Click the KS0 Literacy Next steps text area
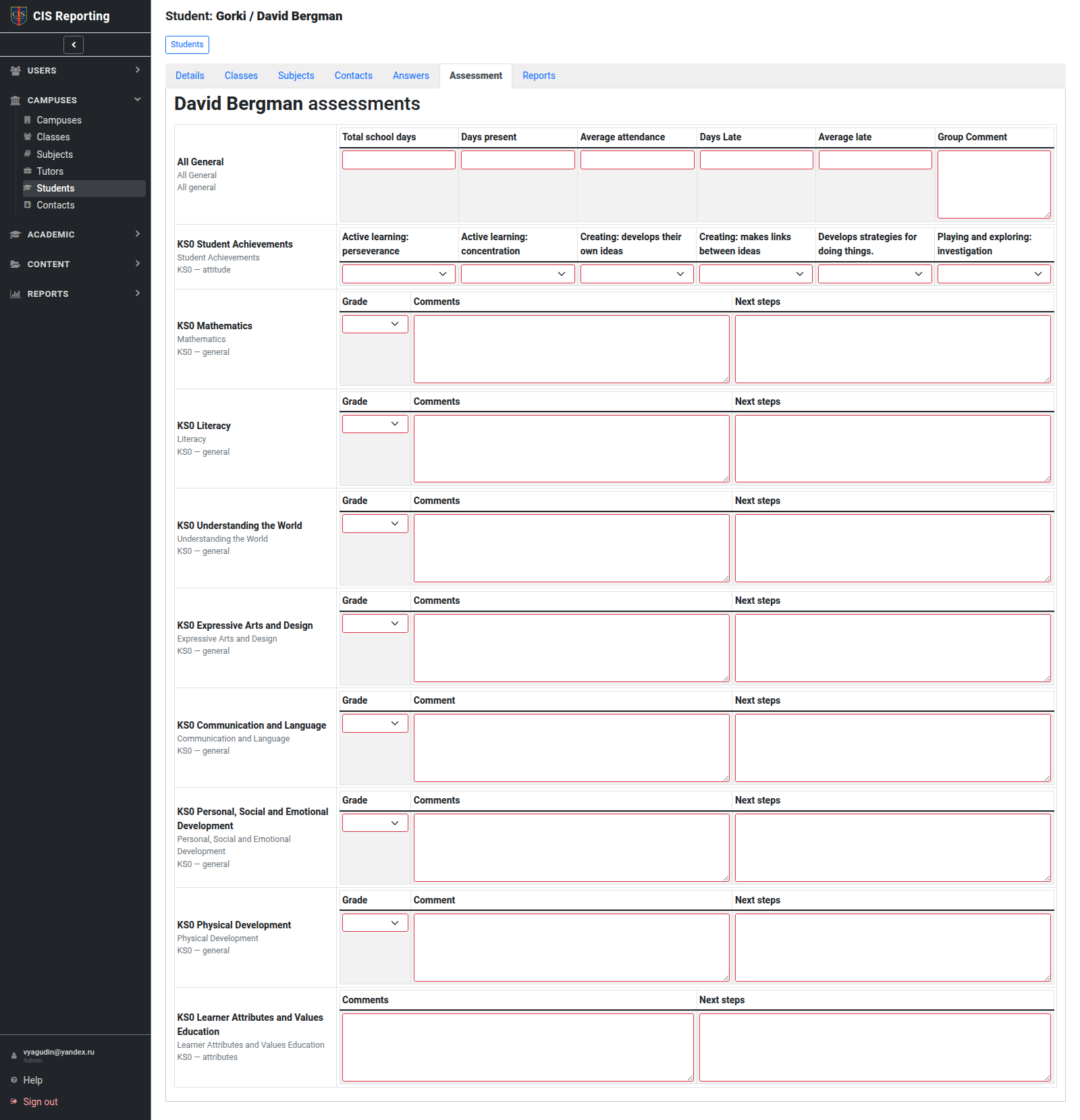 point(893,449)
